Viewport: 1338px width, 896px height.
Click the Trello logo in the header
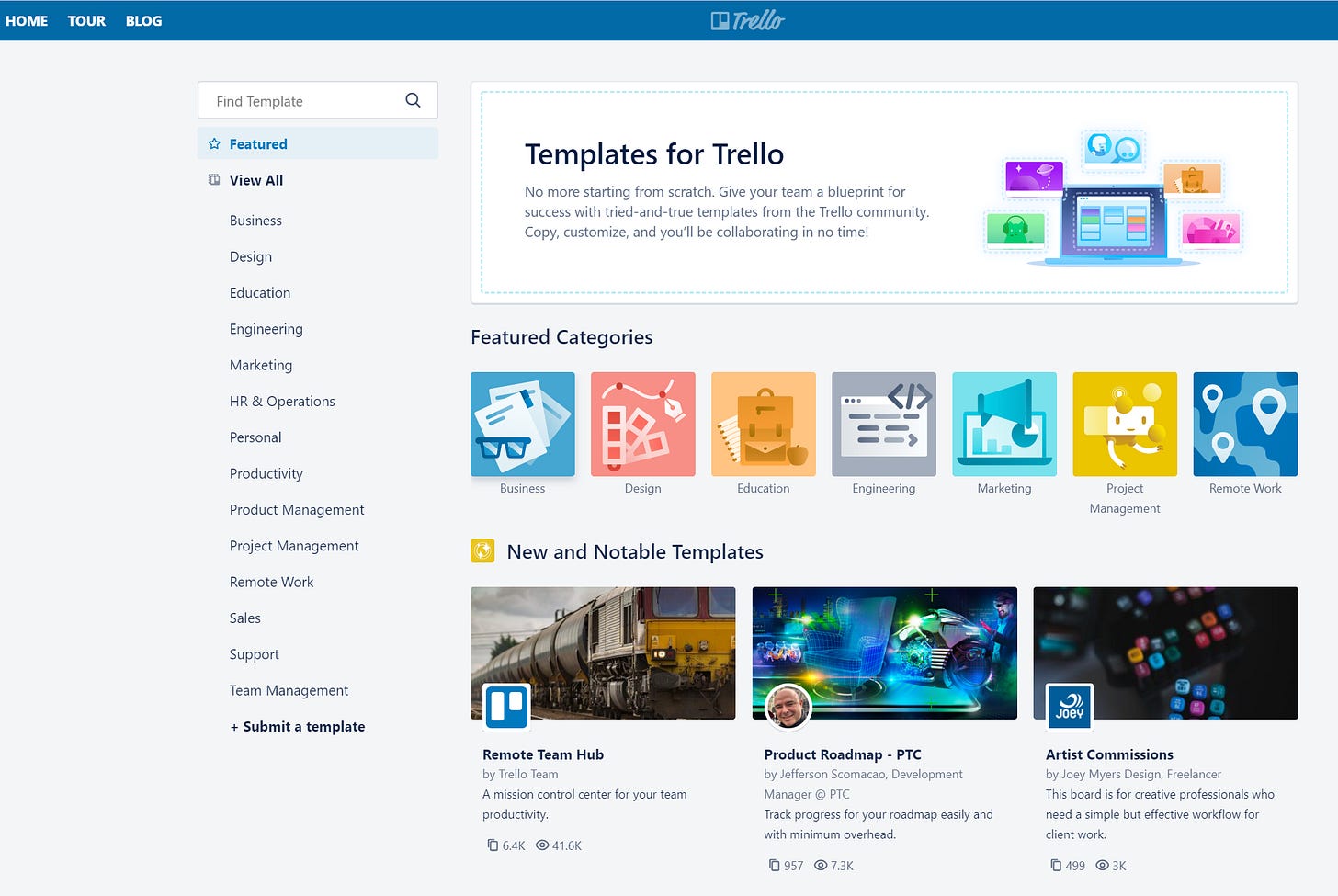click(747, 20)
